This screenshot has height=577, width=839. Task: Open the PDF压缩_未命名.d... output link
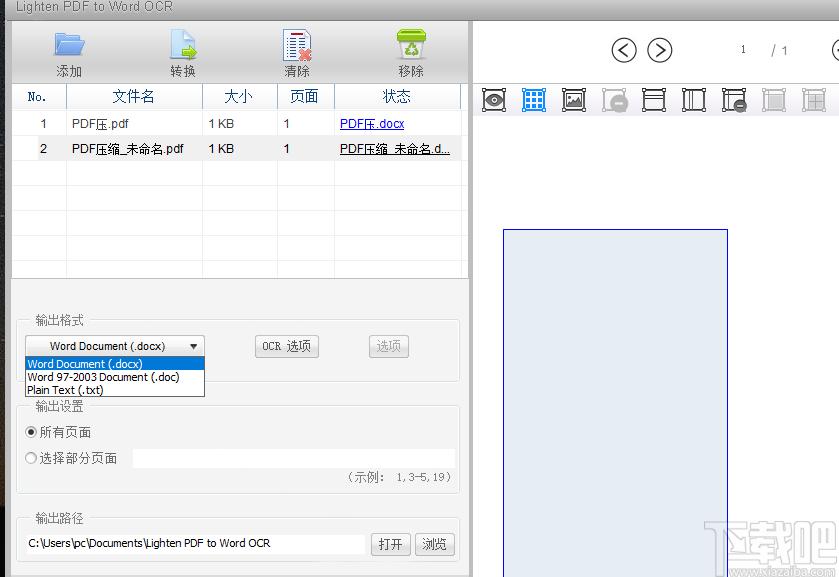[395, 149]
